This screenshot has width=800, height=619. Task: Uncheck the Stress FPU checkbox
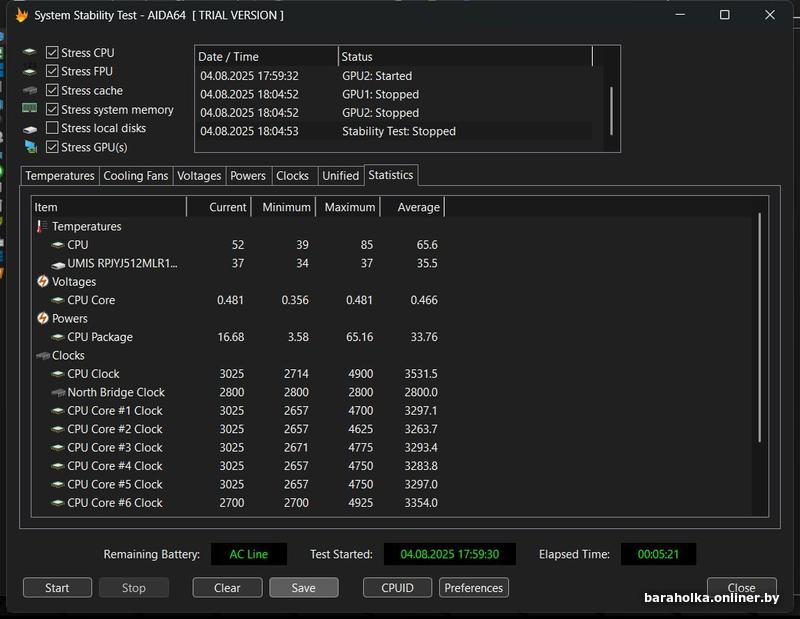click(52, 71)
